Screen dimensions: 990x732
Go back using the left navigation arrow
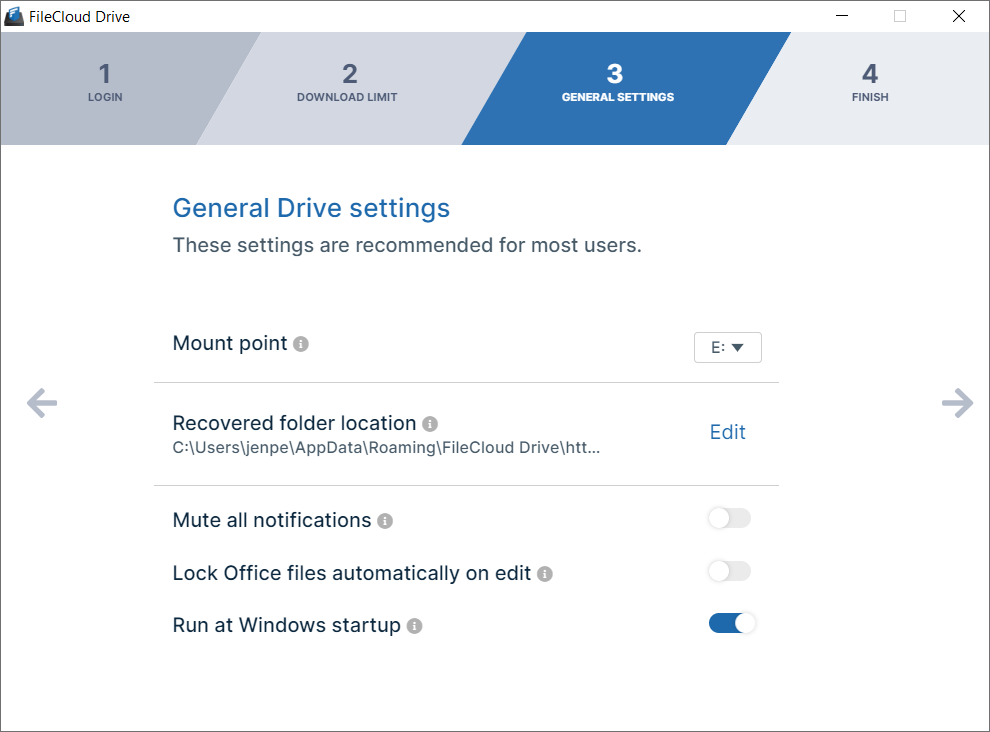41,403
